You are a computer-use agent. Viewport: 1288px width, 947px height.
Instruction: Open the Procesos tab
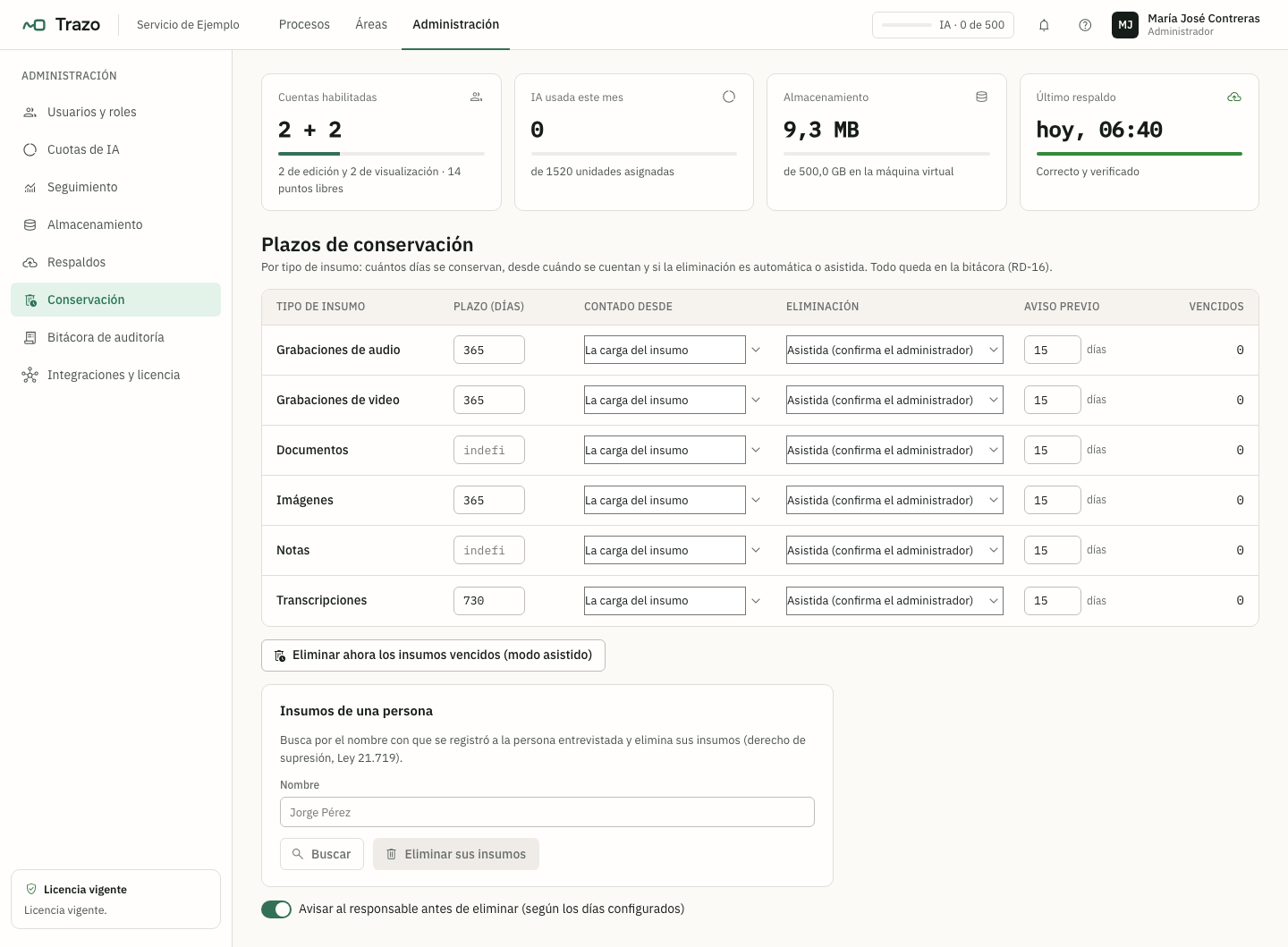click(x=304, y=25)
